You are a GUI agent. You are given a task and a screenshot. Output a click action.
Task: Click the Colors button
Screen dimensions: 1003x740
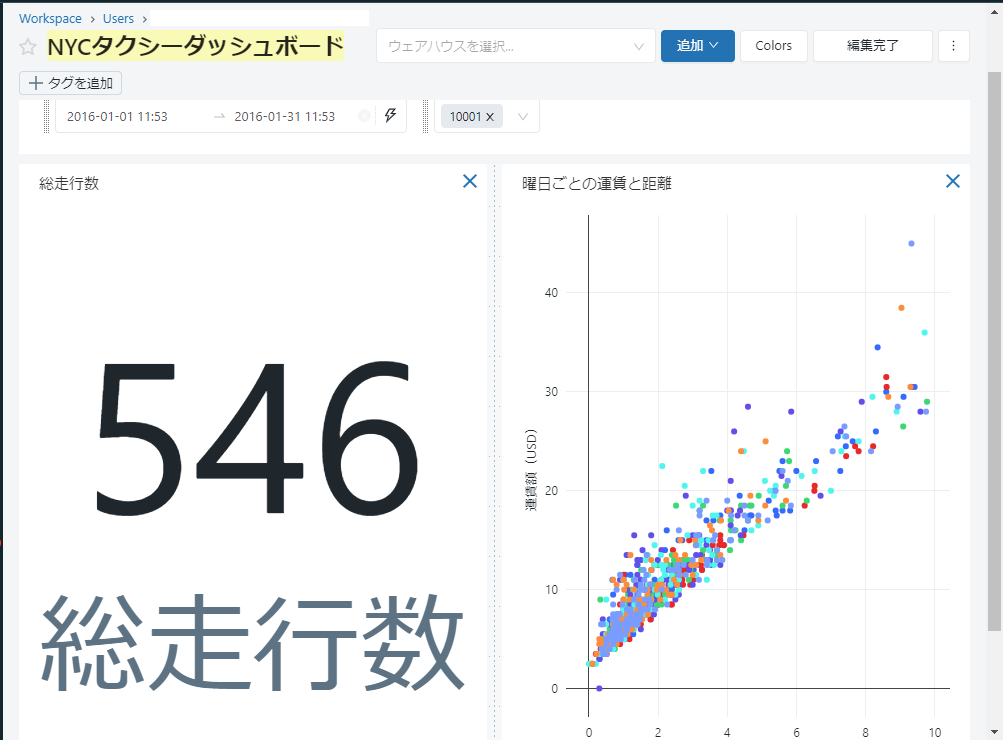point(773,45)
